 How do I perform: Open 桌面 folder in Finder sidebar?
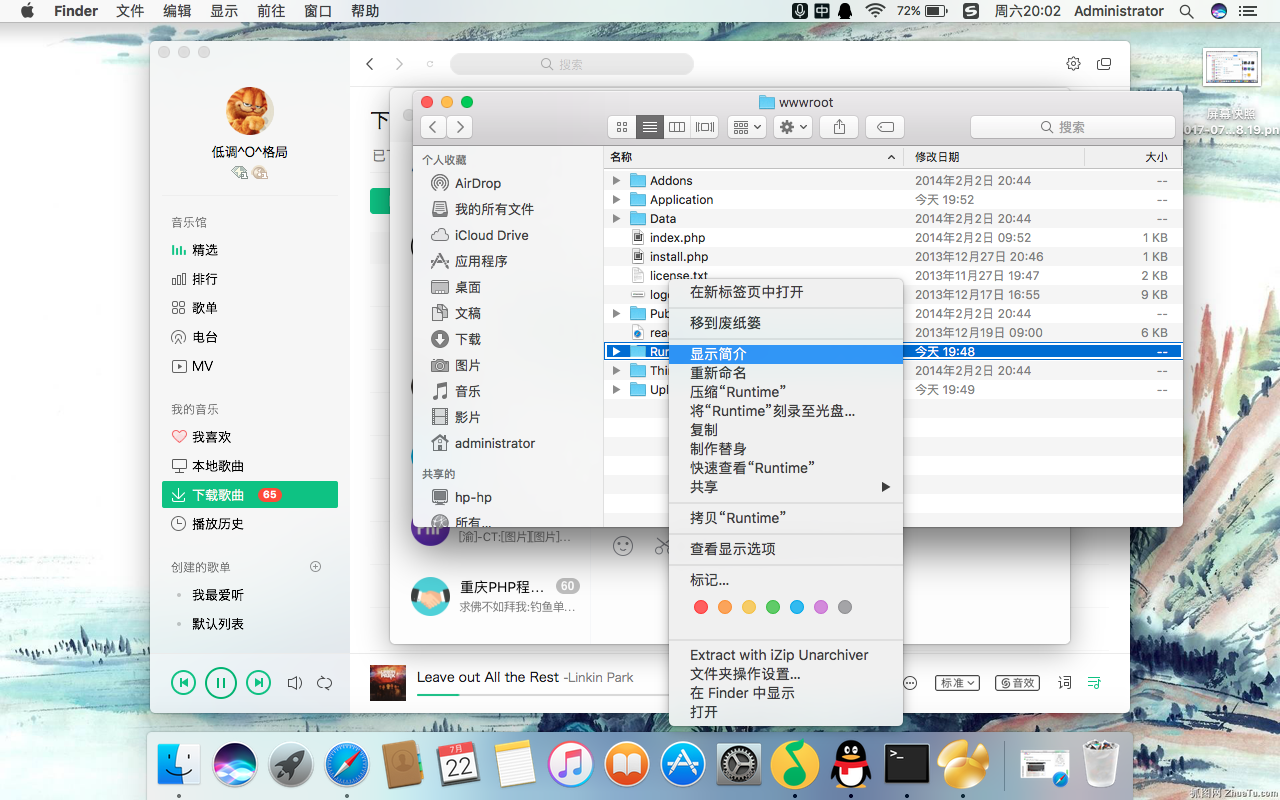click(467, 287)
